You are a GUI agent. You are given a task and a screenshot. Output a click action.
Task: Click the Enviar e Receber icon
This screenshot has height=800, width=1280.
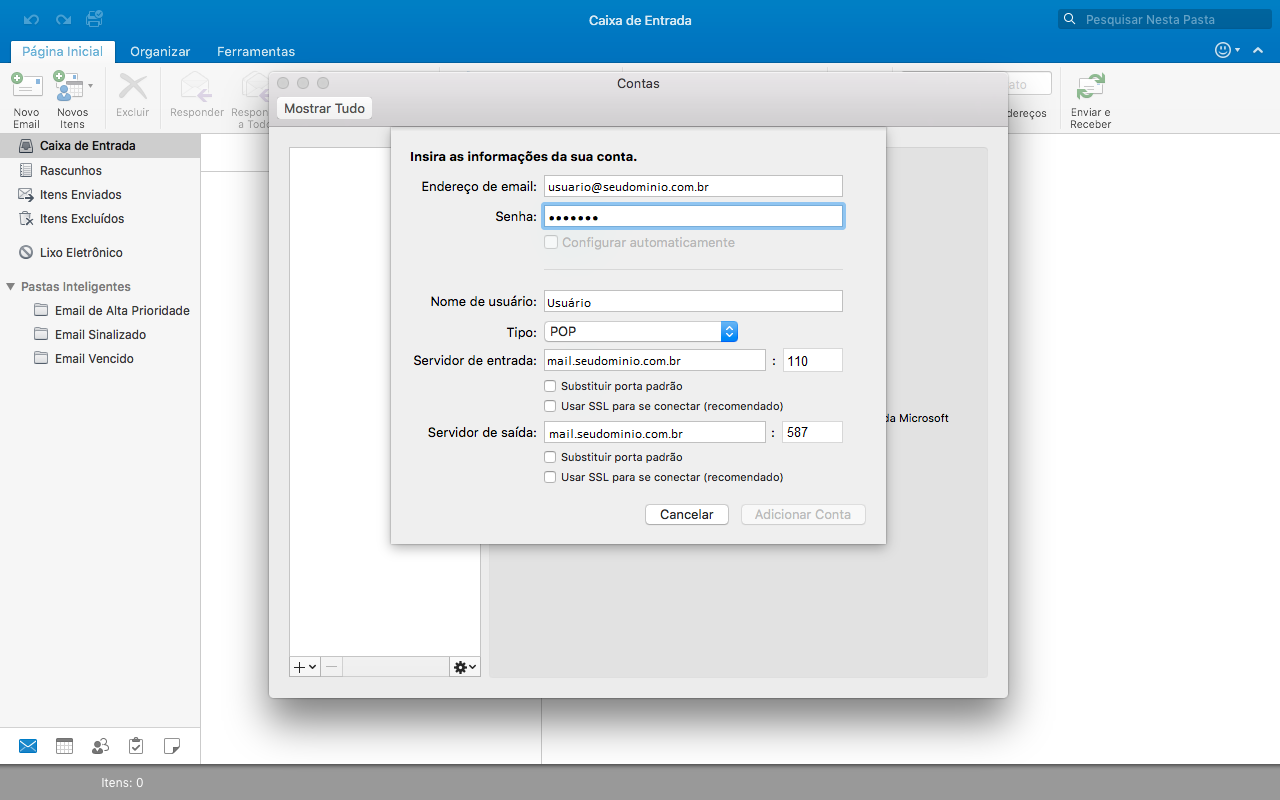(x=1090, y=88)
